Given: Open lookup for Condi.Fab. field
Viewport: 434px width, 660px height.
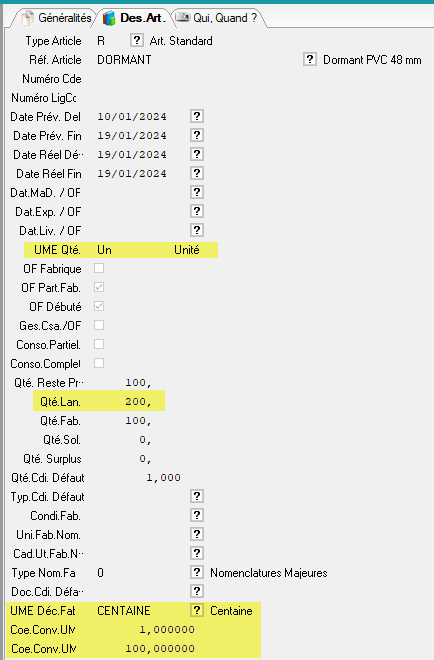Looking at the screenshot, I should [x=197, y=515].
